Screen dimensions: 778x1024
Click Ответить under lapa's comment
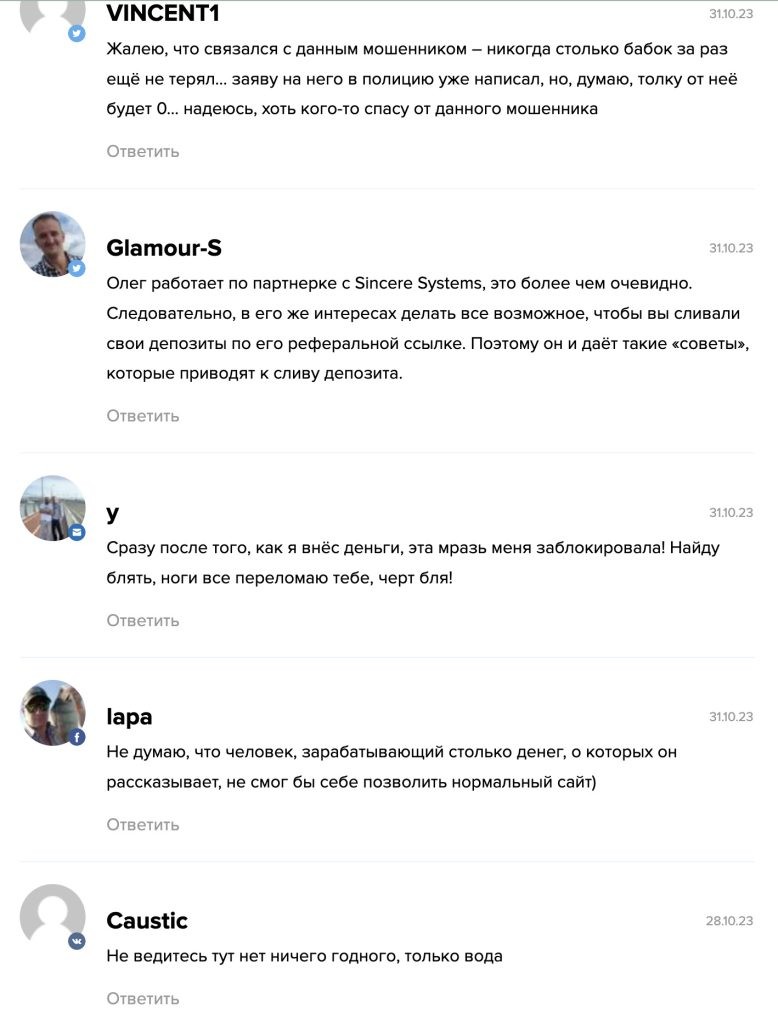142,825
